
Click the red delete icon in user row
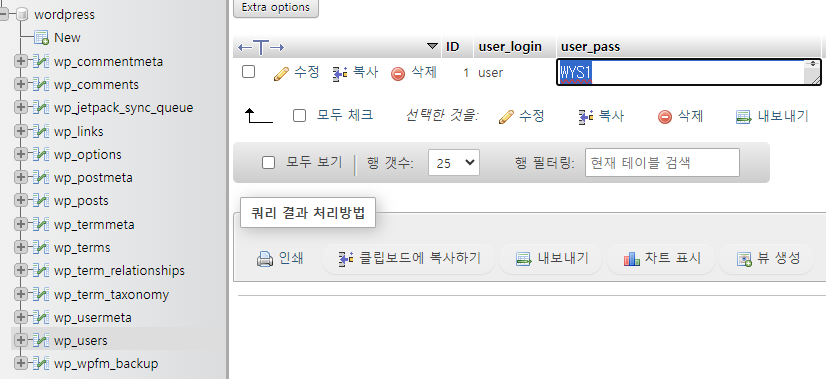click(398, 74)
